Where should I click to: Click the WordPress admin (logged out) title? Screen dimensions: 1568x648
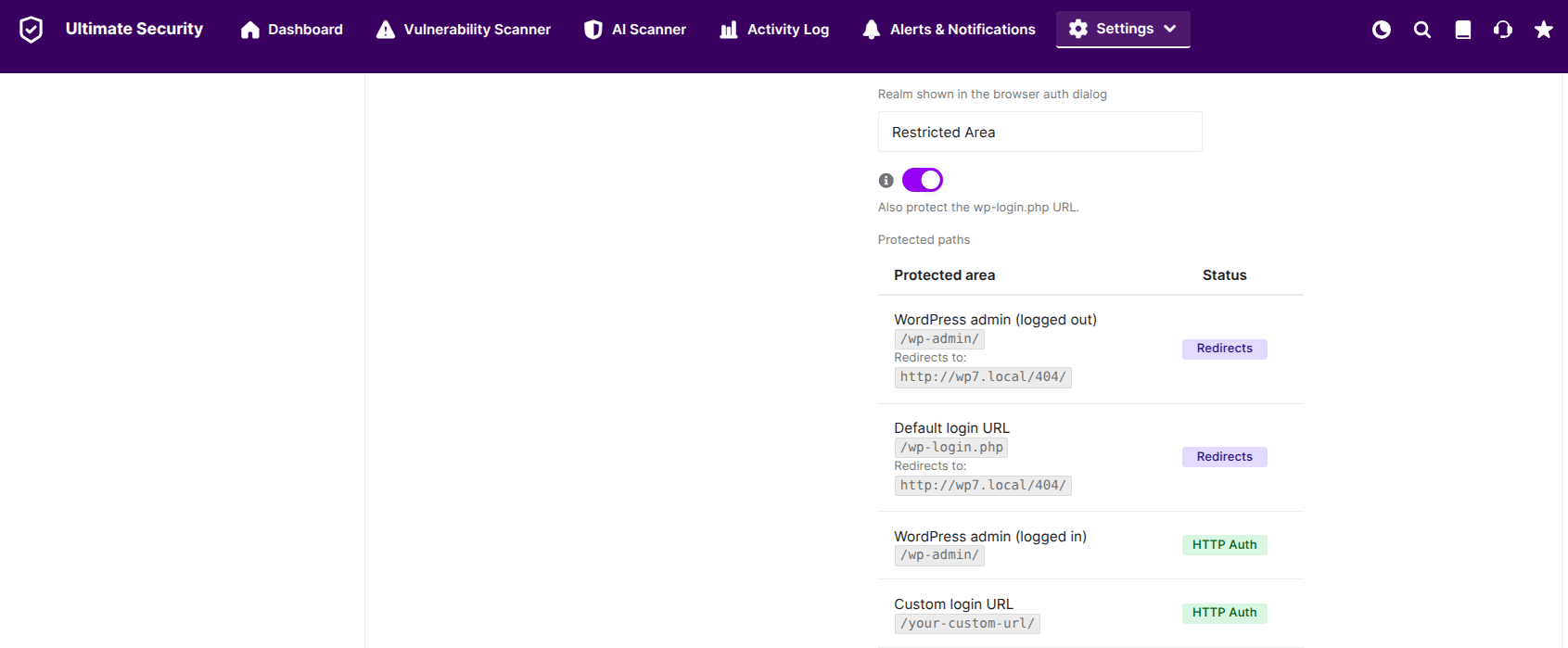(x=996, y=320)
